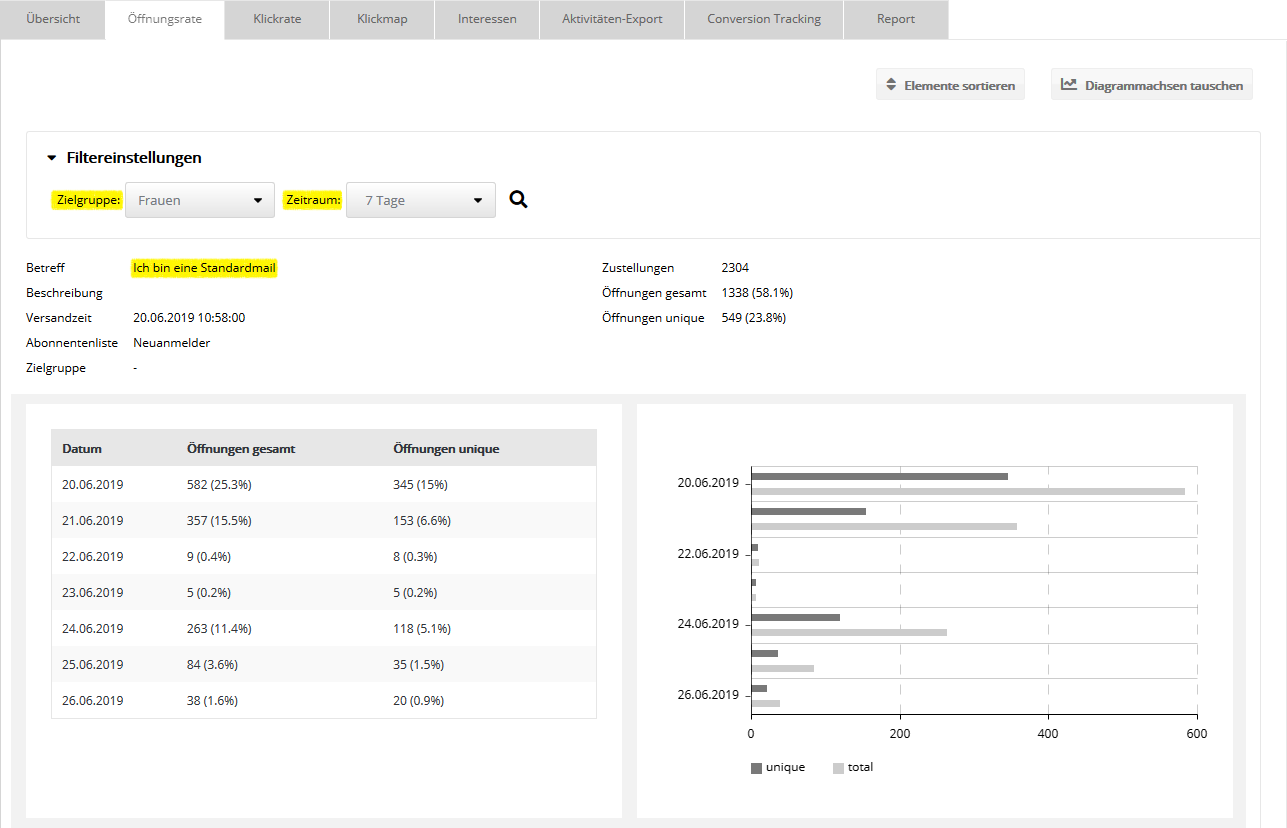Click the Öffnungen gesamt column header

[240, 448]
